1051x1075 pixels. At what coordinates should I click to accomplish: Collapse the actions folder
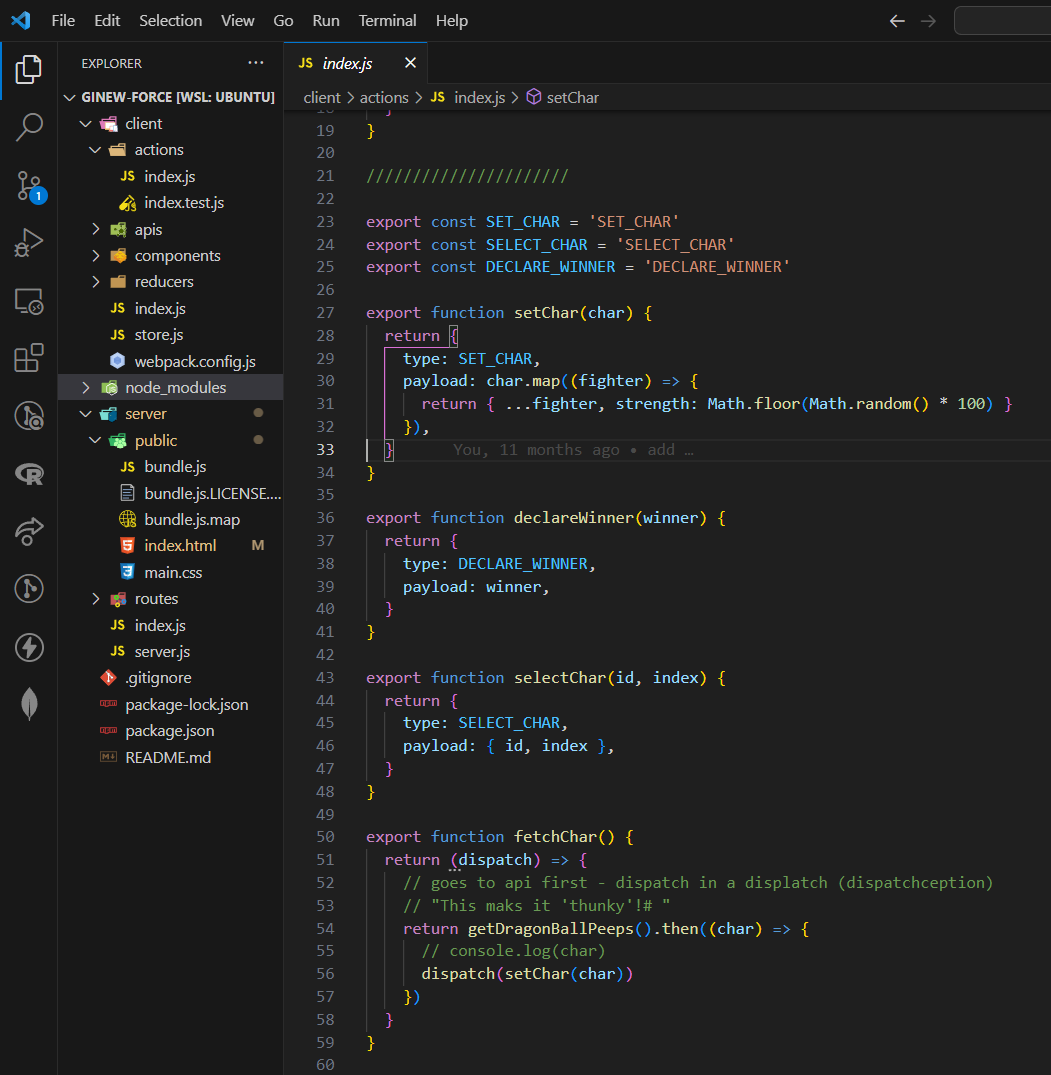95,150
